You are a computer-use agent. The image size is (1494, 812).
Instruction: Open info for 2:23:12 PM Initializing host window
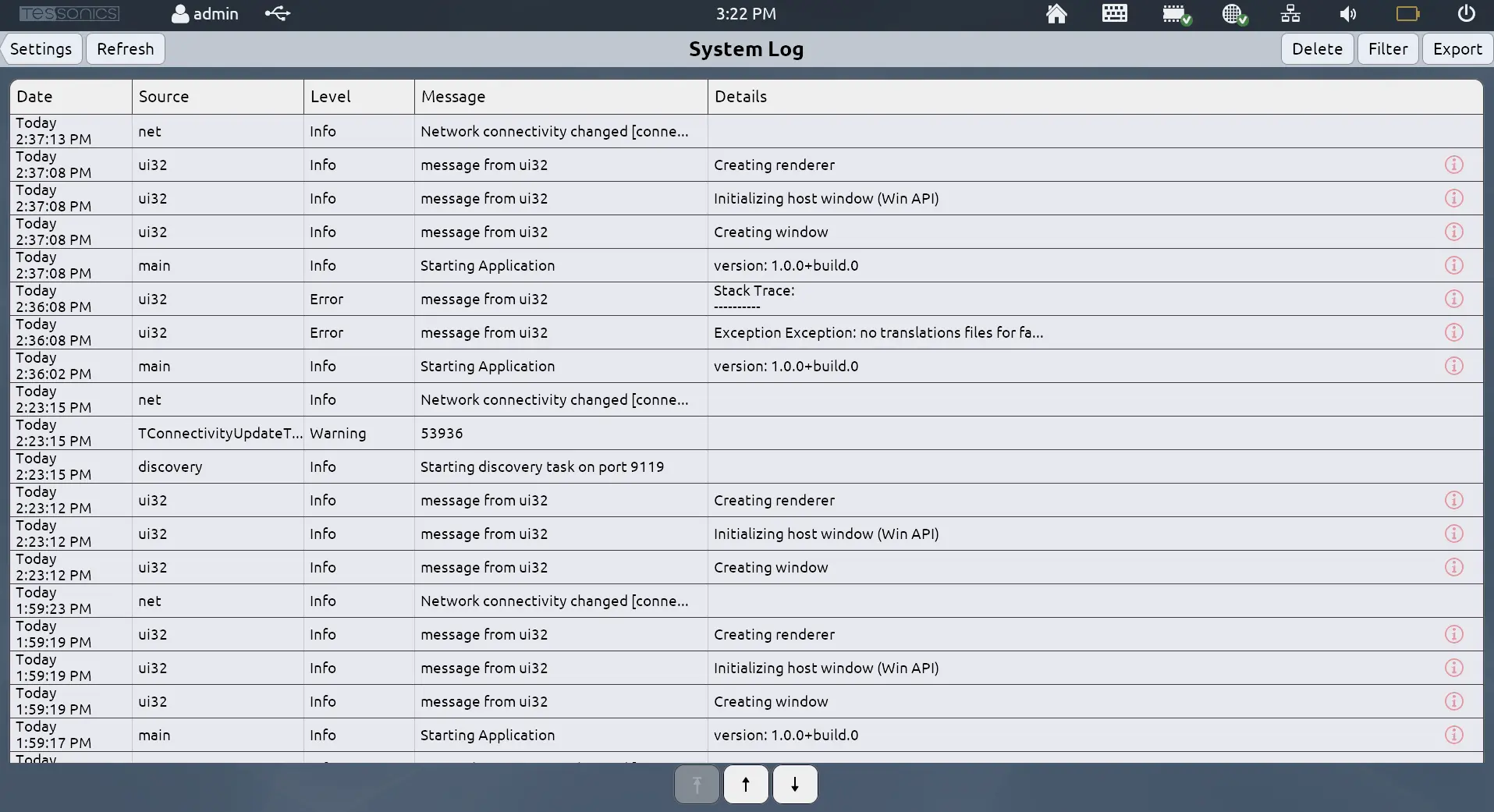[1453, 534]
